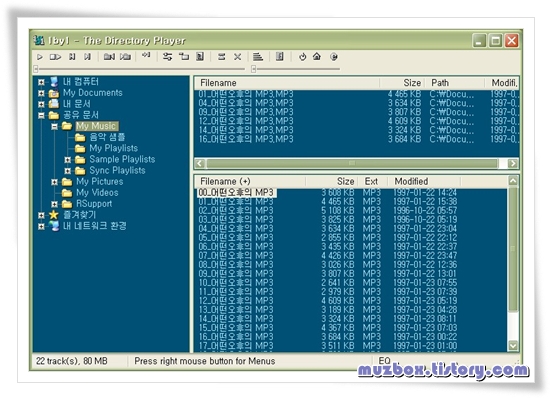Screen dimensions: 550x398
Task: Expand the 내 네트워크 환경 node
Action: click(41, 227)
